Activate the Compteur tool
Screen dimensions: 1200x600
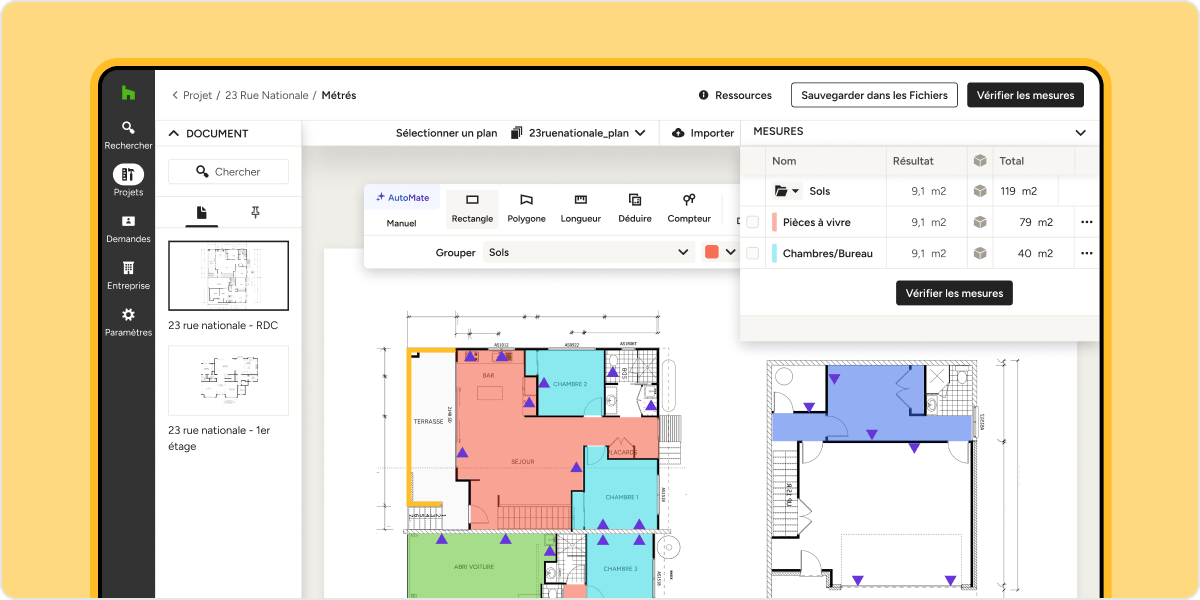click(x=688, y=208)
